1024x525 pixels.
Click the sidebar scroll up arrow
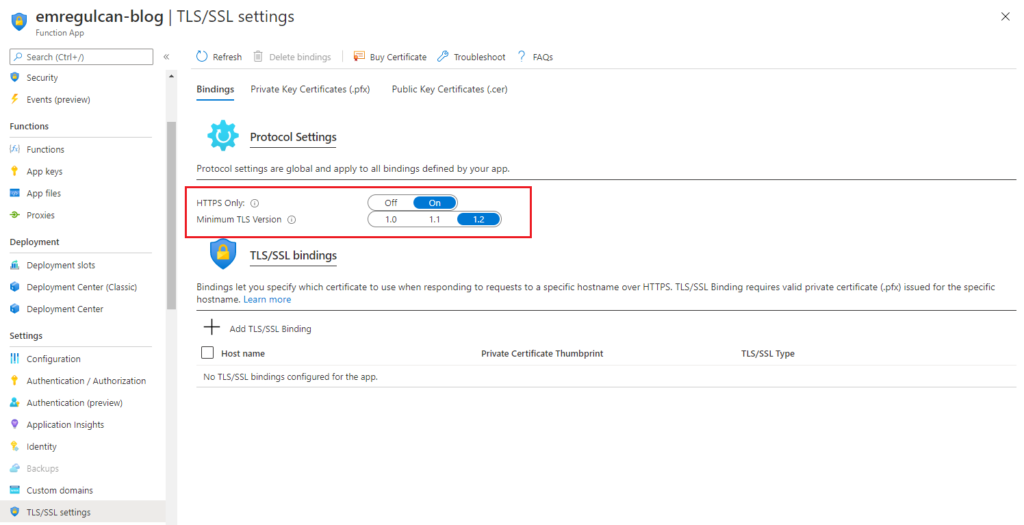pyautogui.click(x=171, y=76)
